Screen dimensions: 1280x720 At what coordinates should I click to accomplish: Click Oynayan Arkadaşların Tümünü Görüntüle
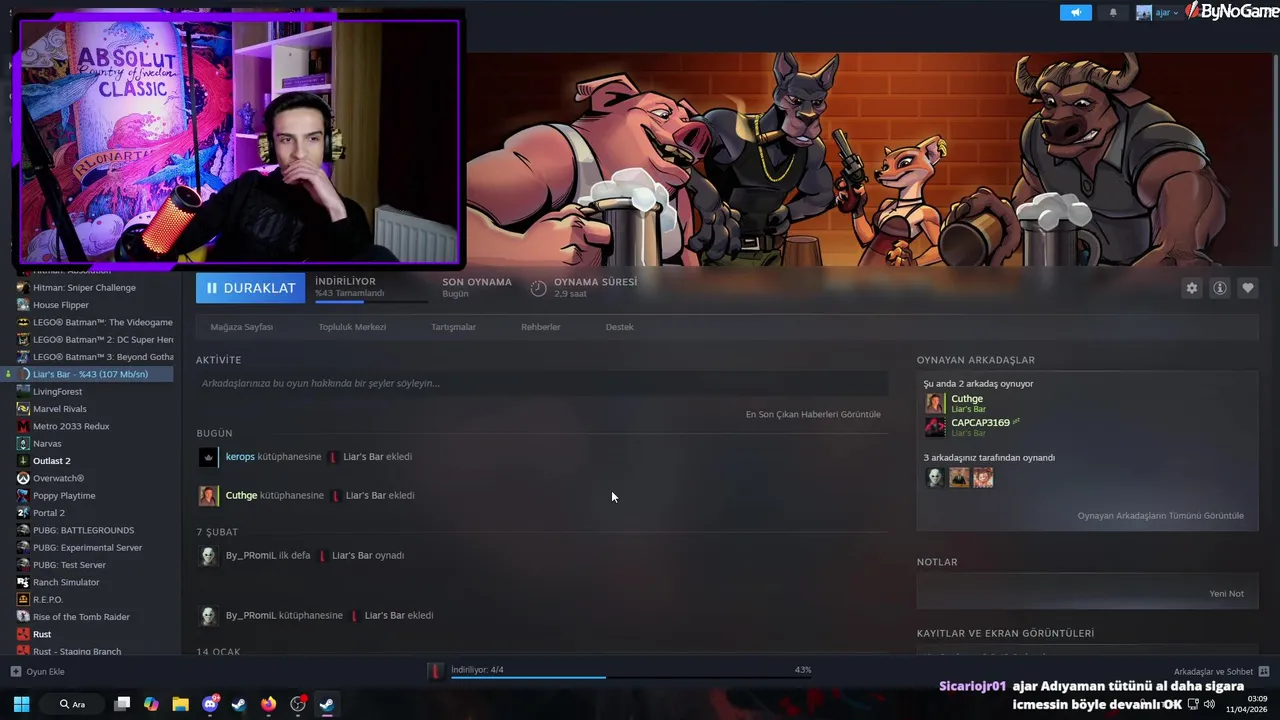(1160, 516)
